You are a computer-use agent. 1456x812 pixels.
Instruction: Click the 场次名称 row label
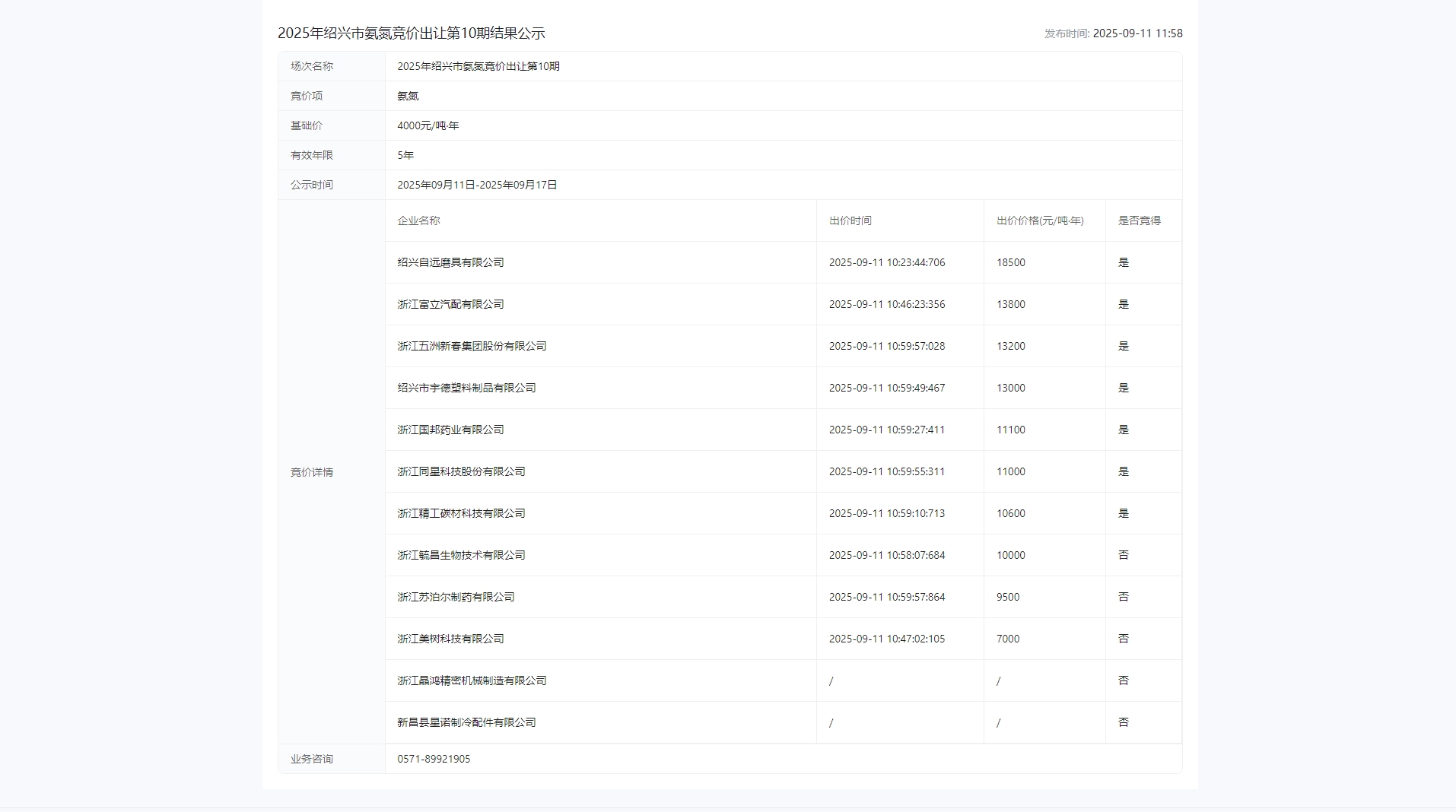(x=312, y=66)
